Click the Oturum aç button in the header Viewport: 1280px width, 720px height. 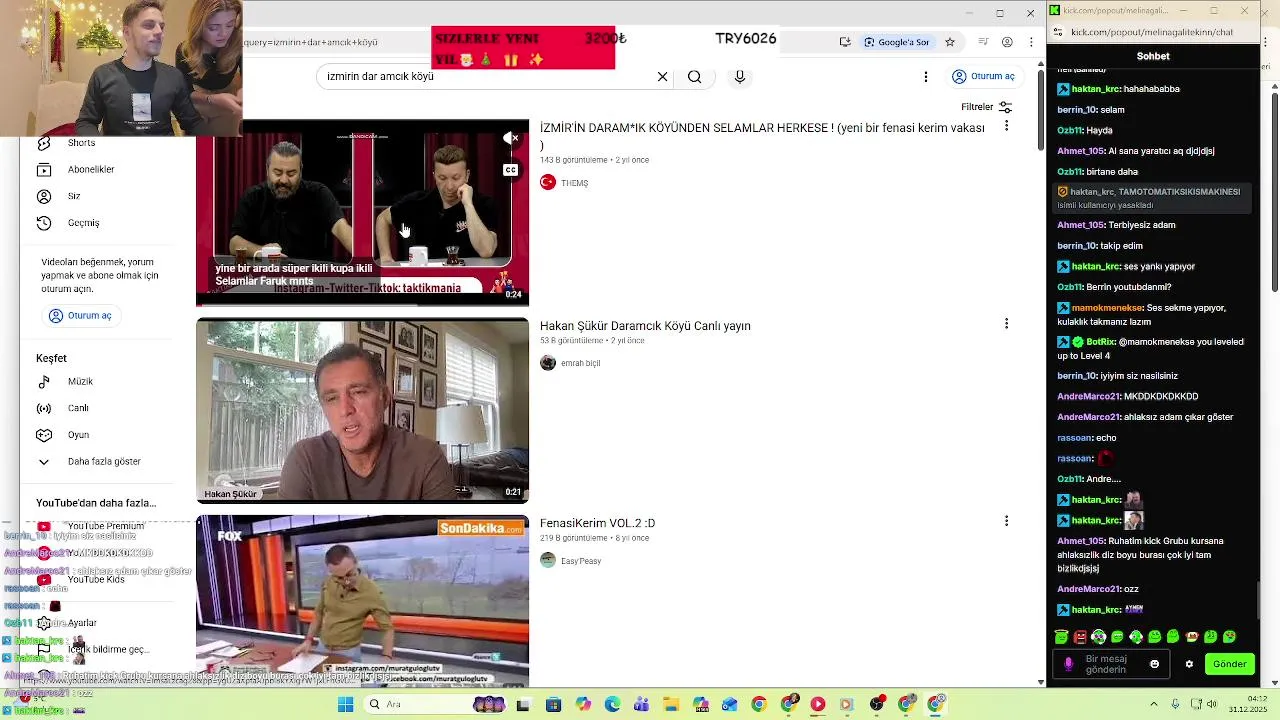point(984,77)
